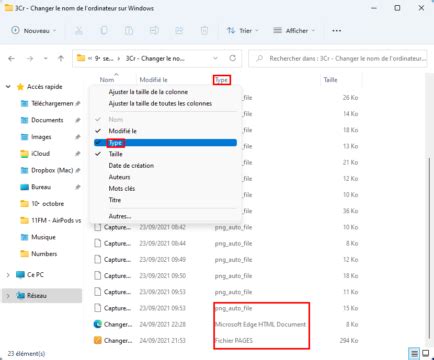The height and width of the screenshot is (360, 434).
Task: Click the '9e se...' breadcrumb segment
Action: click(104, 58)
